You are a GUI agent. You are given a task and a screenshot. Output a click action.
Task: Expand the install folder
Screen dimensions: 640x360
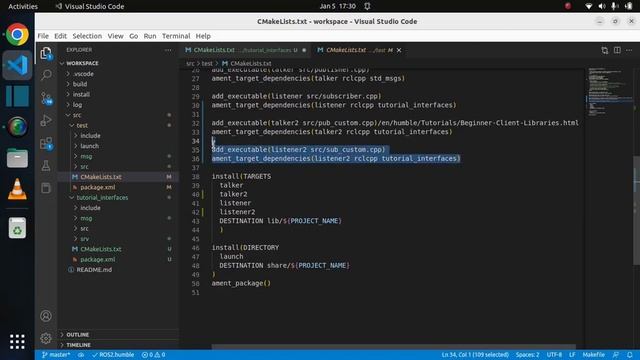(x=81, y=94)
